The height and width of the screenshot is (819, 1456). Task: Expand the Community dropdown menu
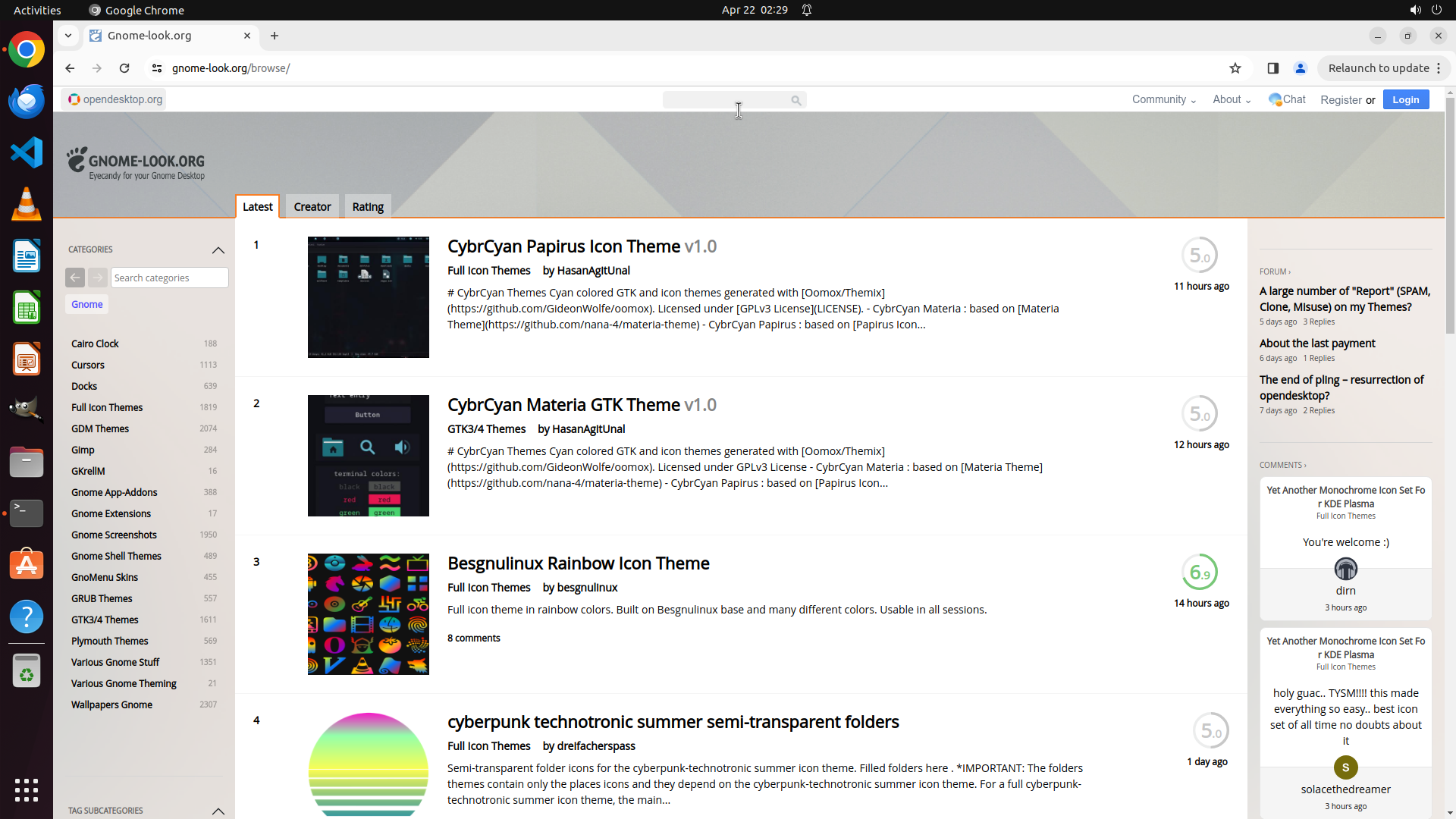click(1163, 99)
